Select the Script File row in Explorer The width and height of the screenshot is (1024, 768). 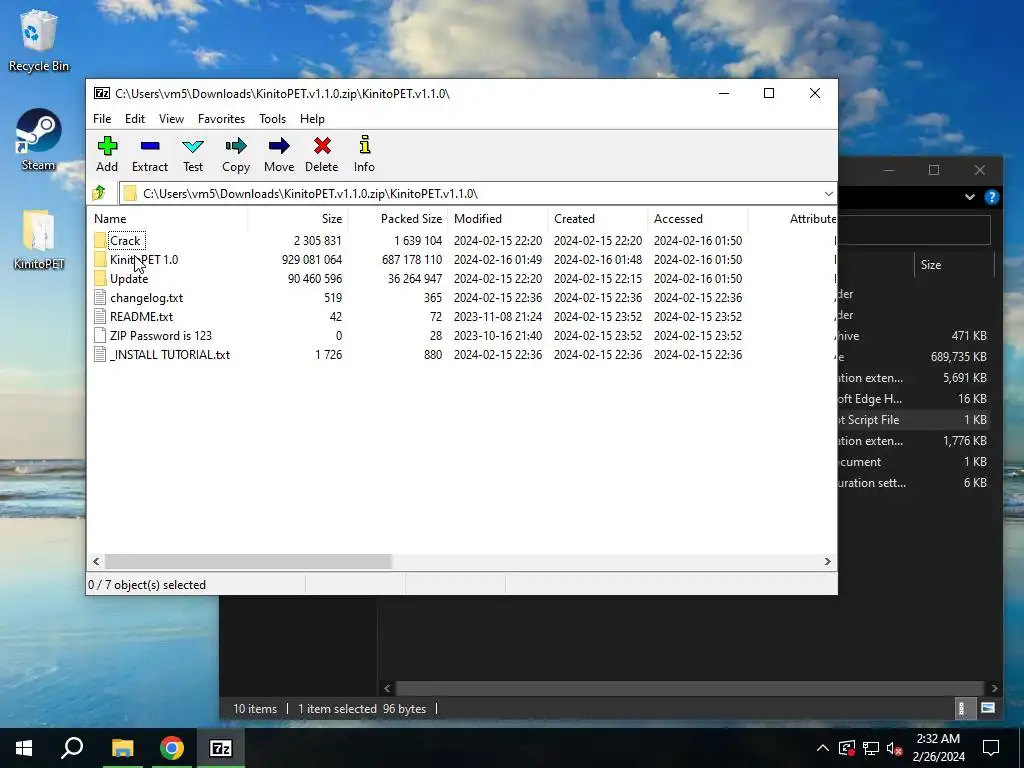pyautogui.click(x=914, y=420)
